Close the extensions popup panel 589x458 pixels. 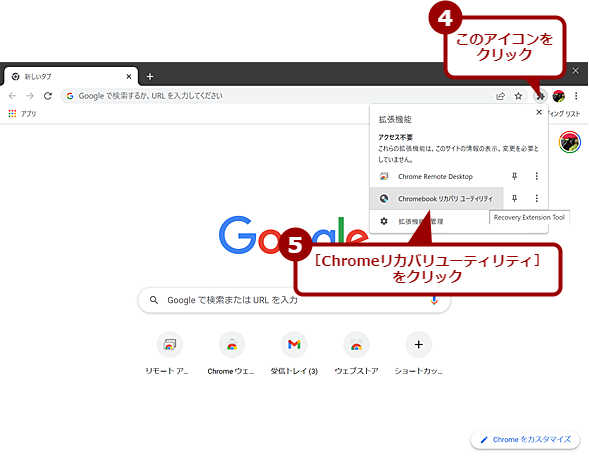539,112
